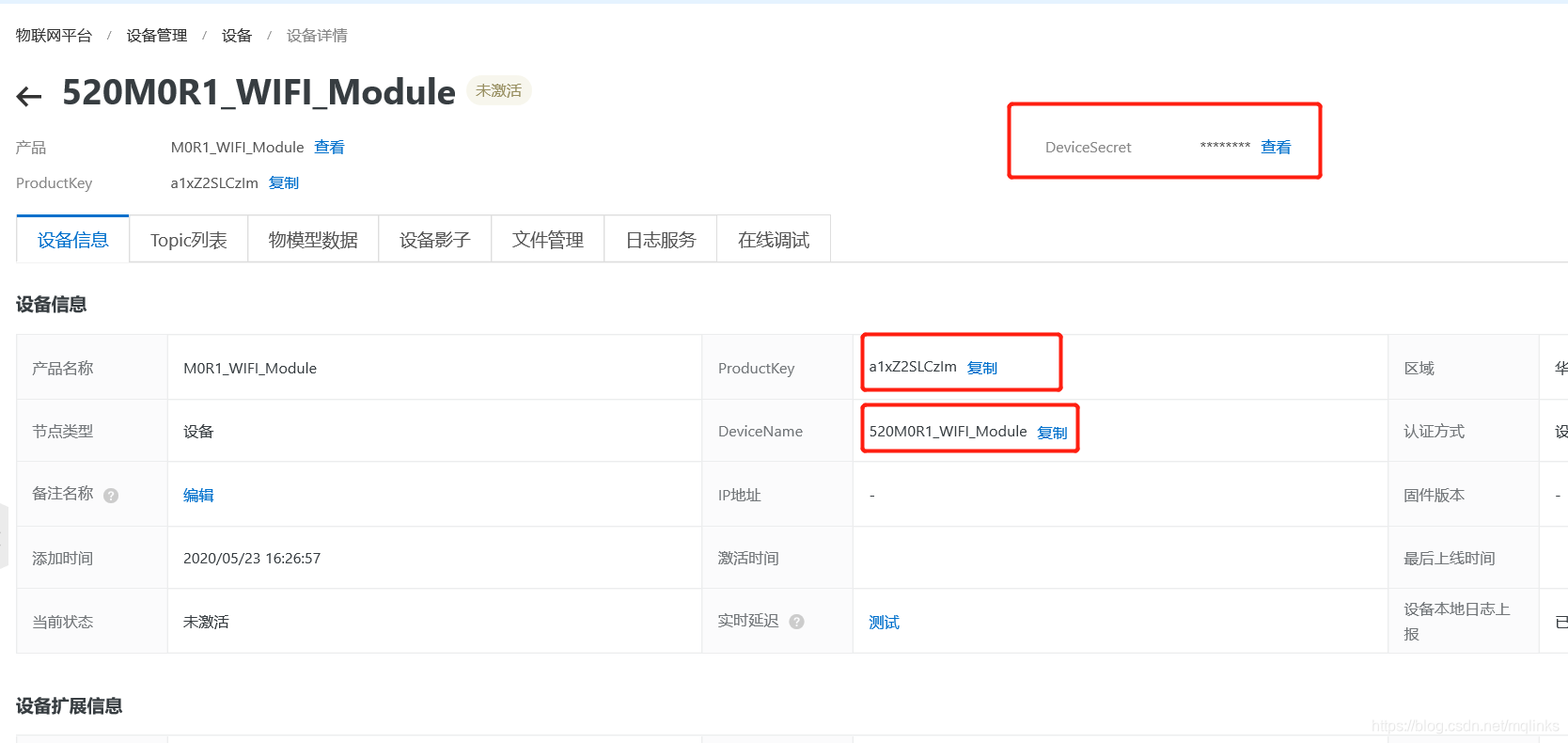Copy header ProductKey a1xZ2SLCzIm via 复制
This screenshot has height=743, width=1568.
284,183
